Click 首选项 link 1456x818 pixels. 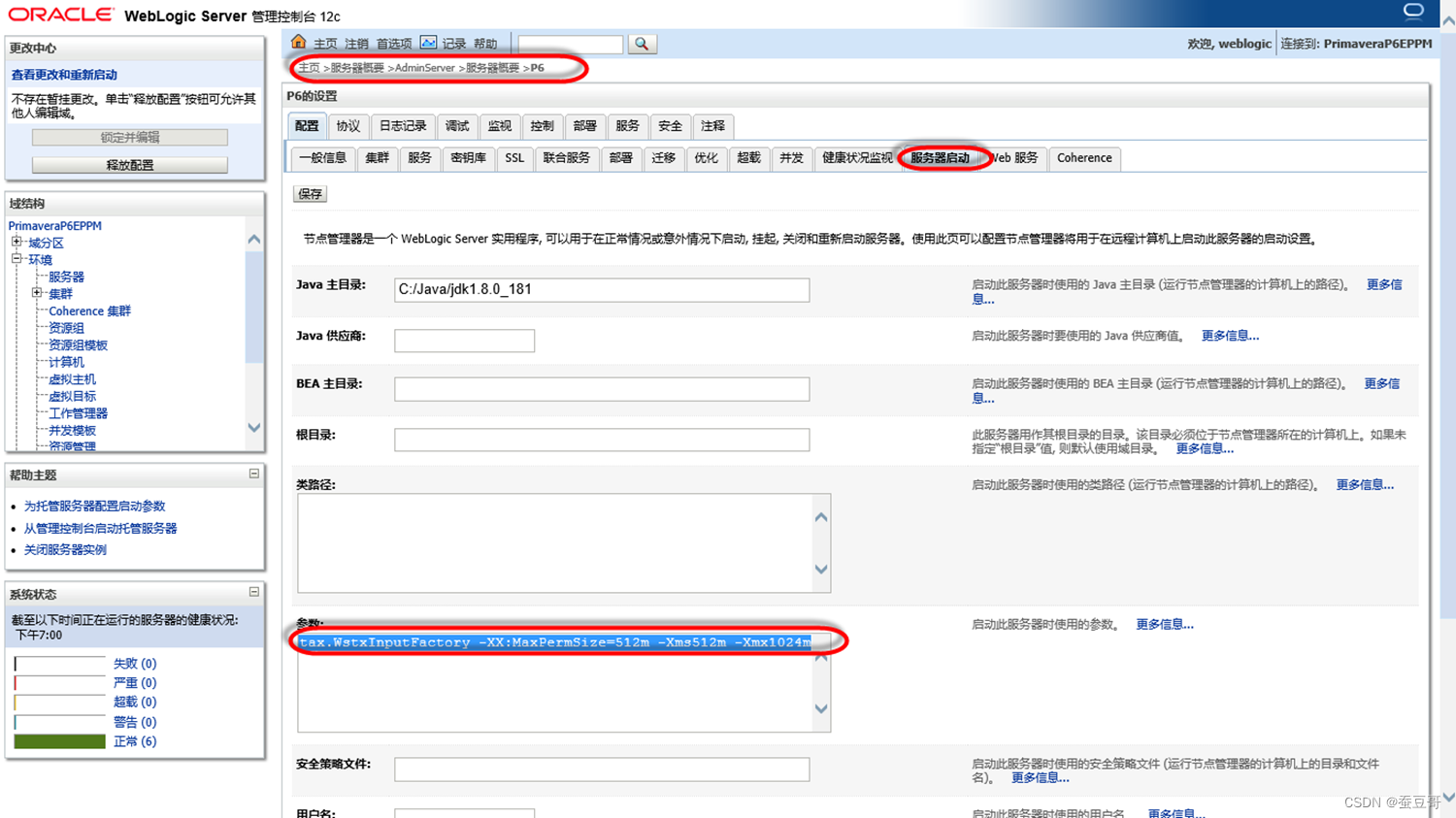coord(394,44)
